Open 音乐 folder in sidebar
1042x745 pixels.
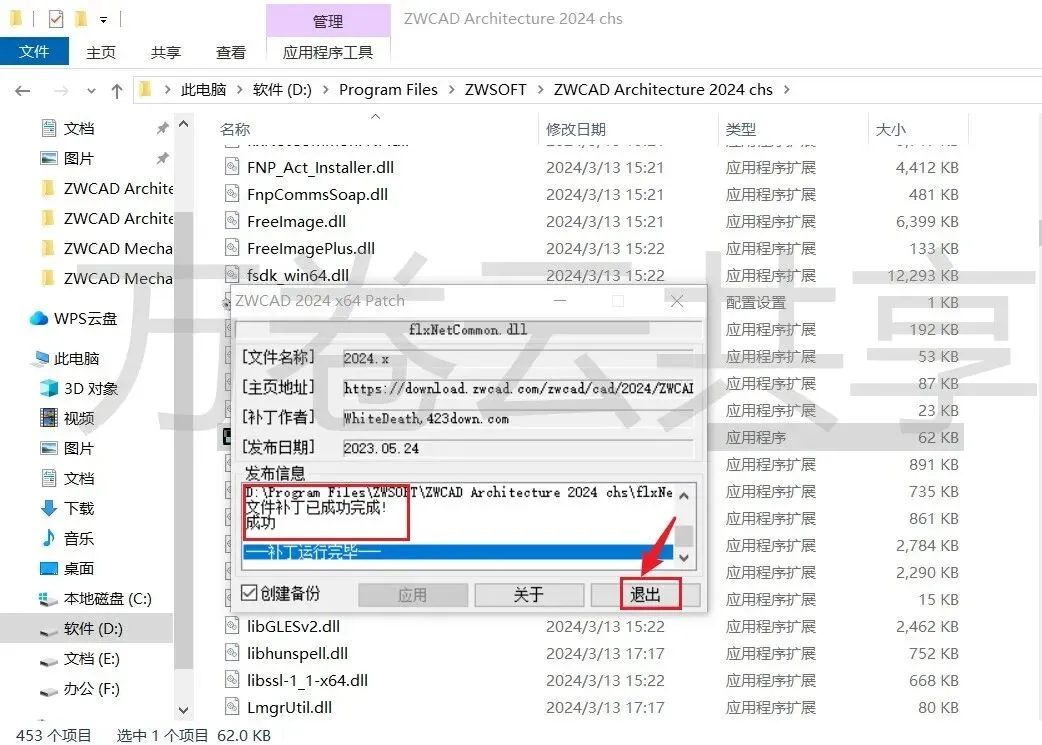click(78, 538)
